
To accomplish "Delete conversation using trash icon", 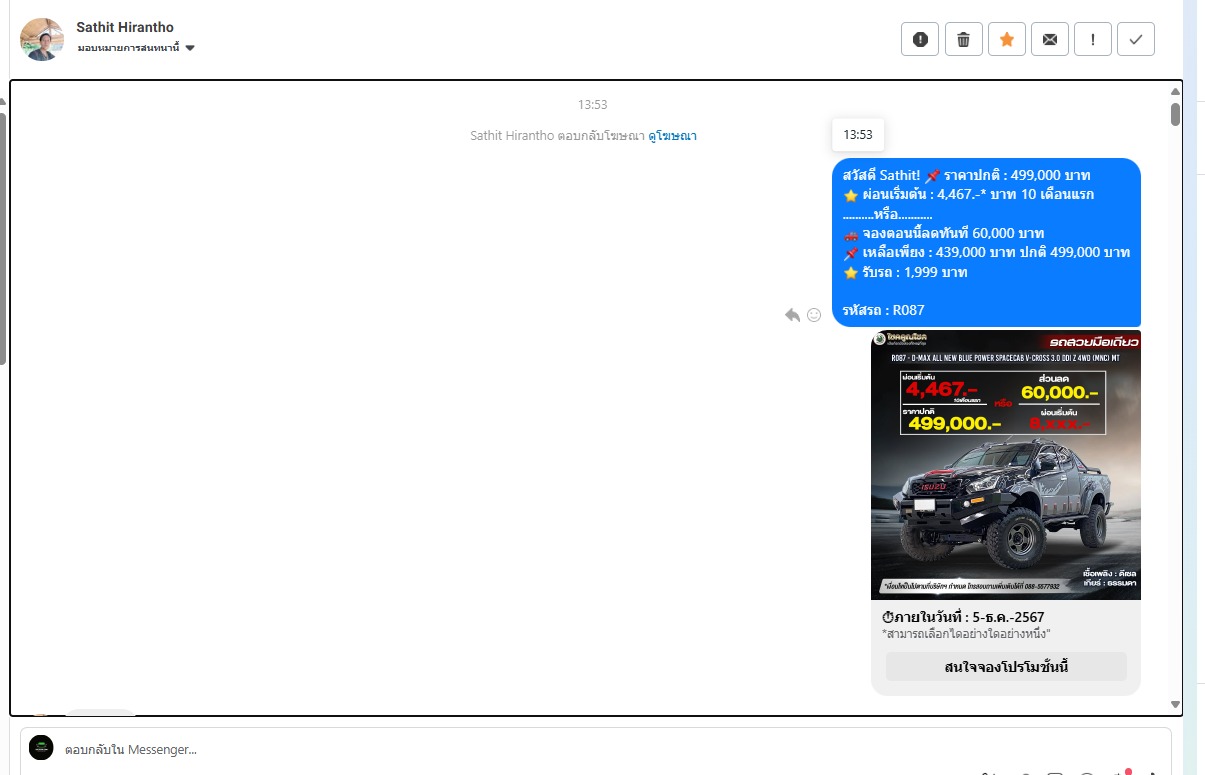I will point(964,39).
